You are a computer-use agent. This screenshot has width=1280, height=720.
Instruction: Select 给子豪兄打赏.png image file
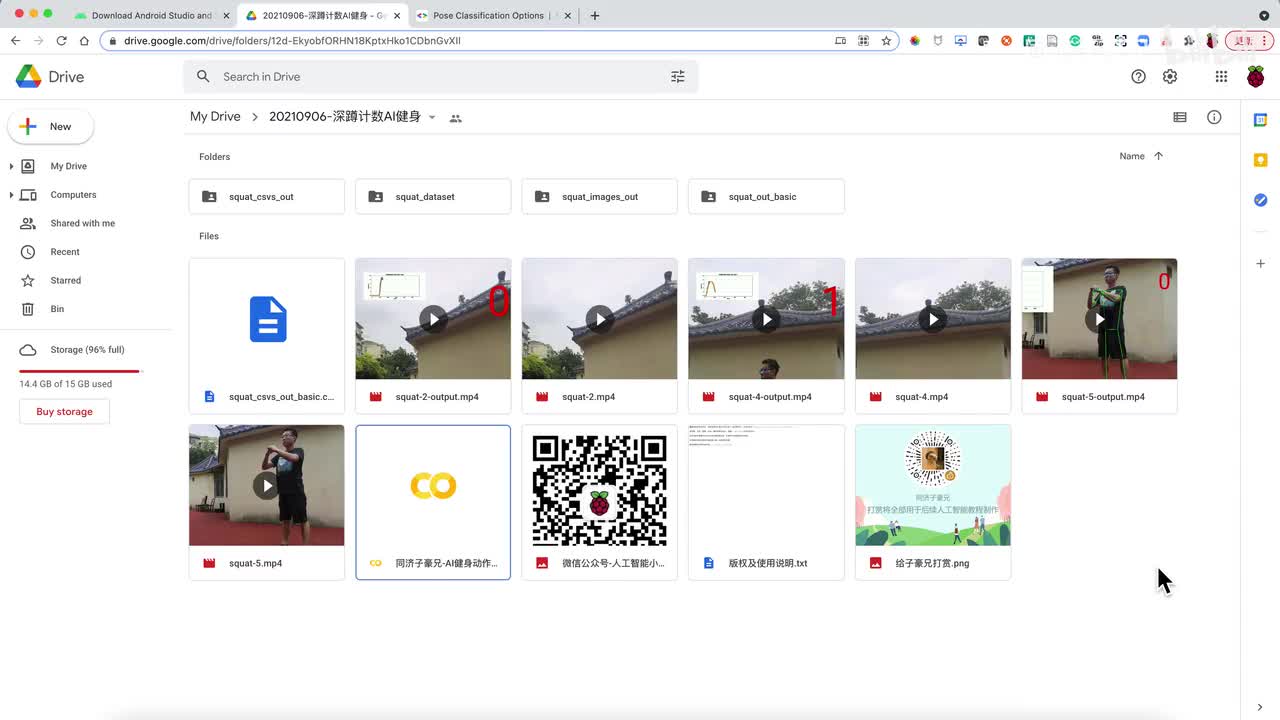[933, 502]
